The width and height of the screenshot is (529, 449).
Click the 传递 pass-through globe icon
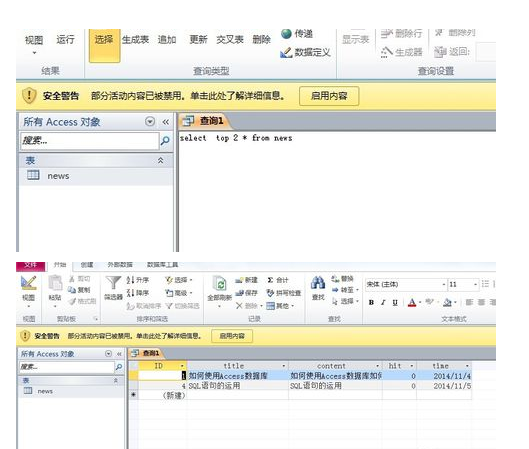286,34
